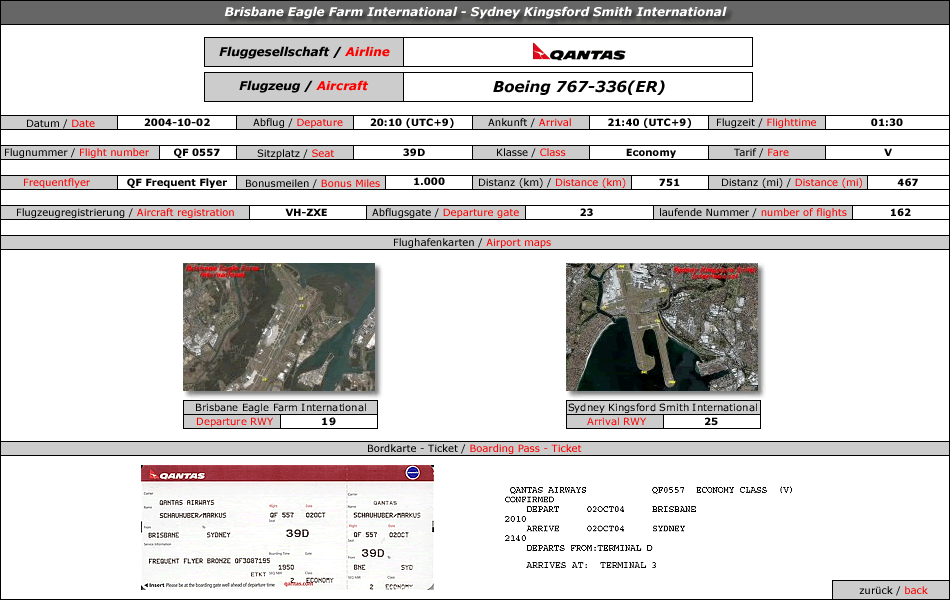
Task: Click the Bonusmeilen / Bonus Miles label
Action: click(313, 183)
